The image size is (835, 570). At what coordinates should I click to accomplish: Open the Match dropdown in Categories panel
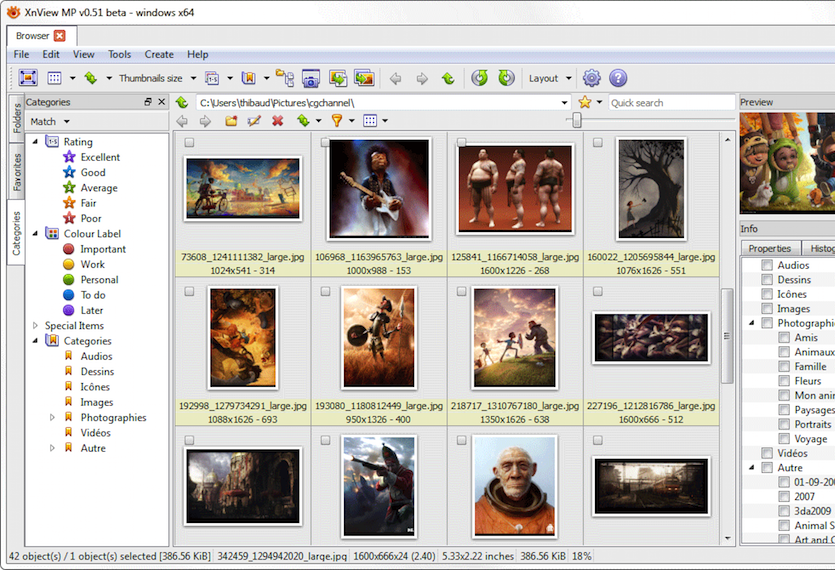pos(50,121)
